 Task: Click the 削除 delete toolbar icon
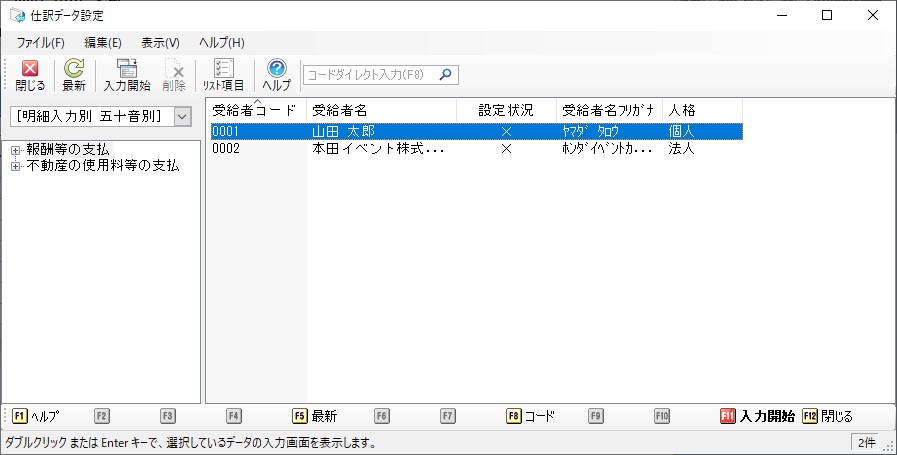point(174,75)
